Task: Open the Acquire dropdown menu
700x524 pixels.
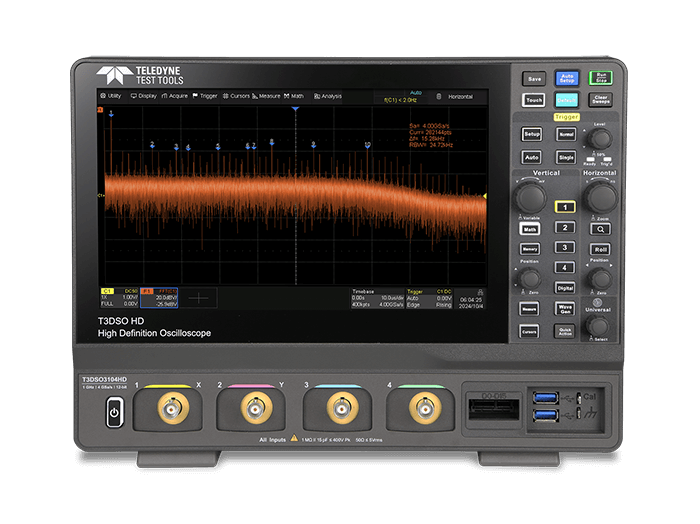Action: coord(175,96)
